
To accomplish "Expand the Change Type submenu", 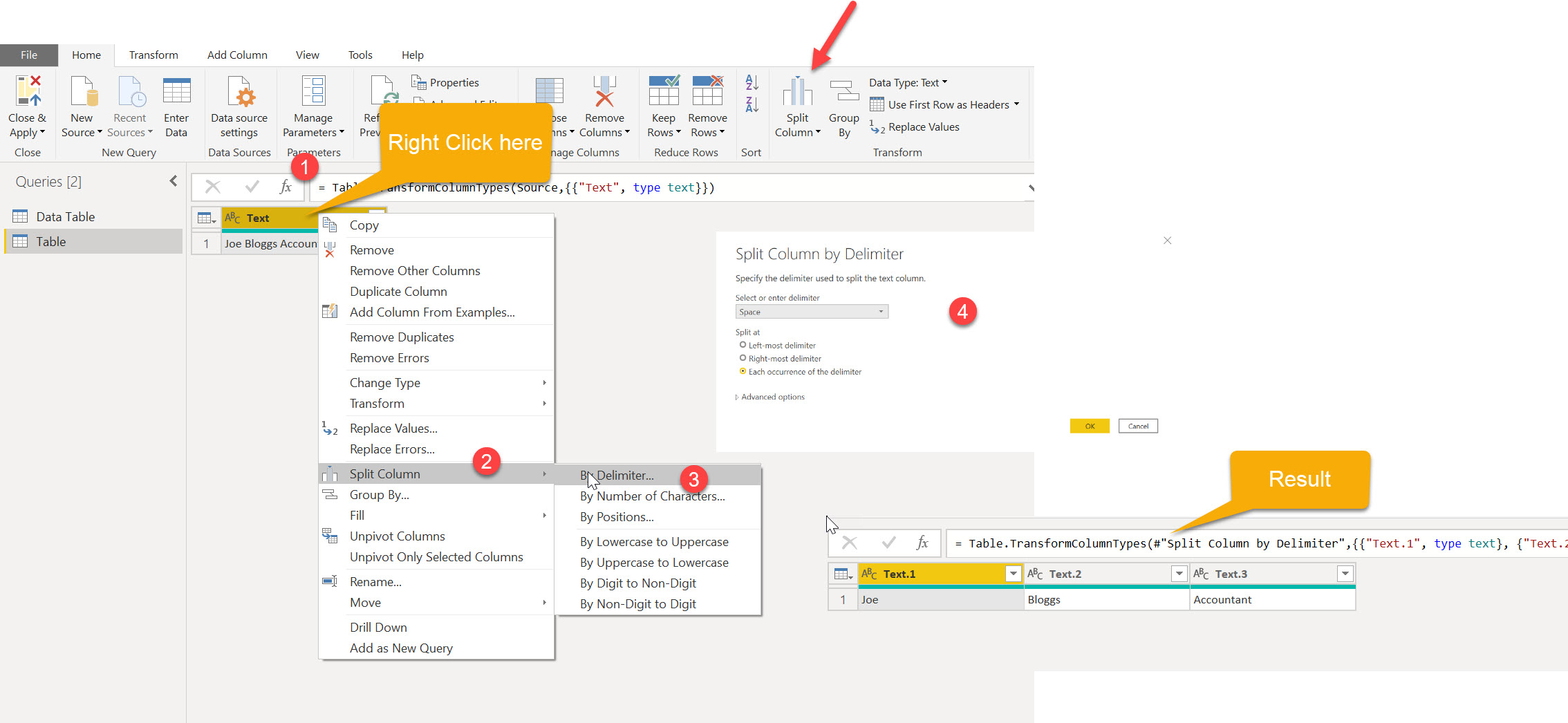I will tap(436, 383).
